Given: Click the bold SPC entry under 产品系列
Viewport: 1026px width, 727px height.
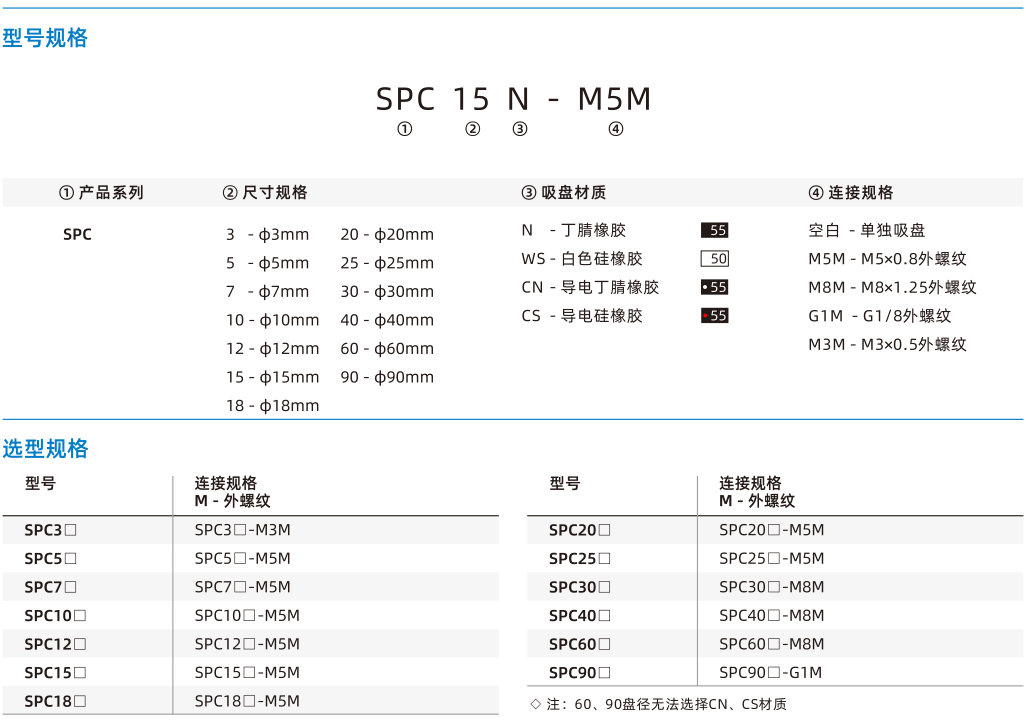Looking at the screenshot, I should point(77,234).
